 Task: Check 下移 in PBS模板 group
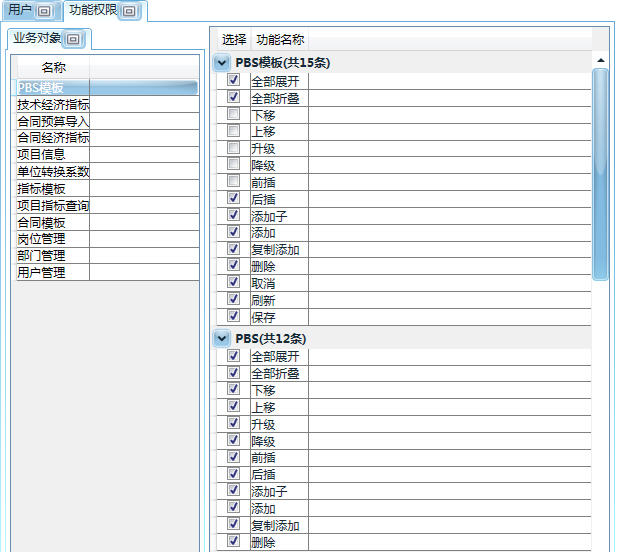coord(233,114)
